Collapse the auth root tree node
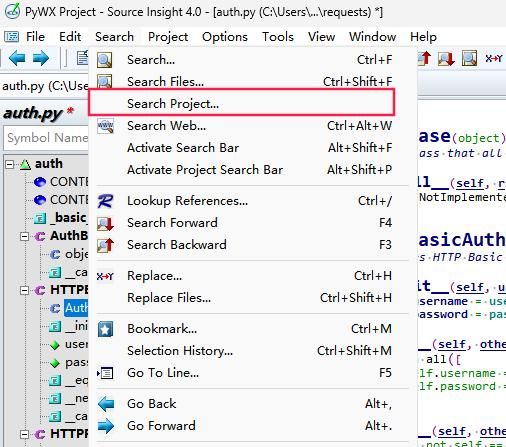 point(10,164)
